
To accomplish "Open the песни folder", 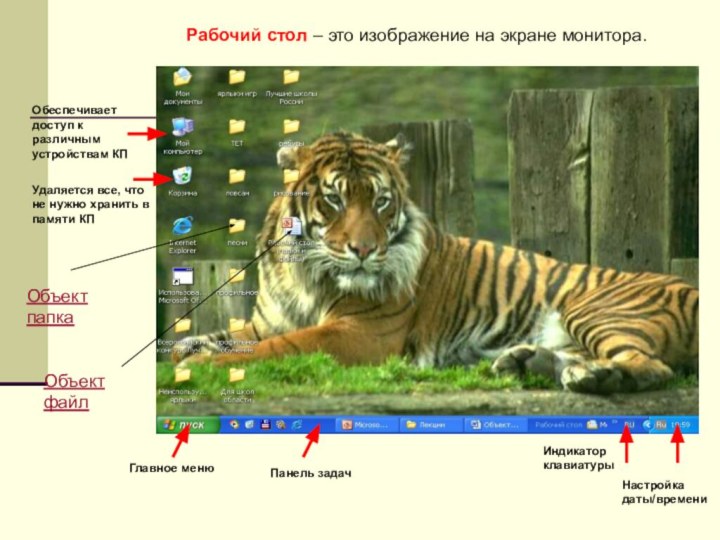I will [237, 226].
